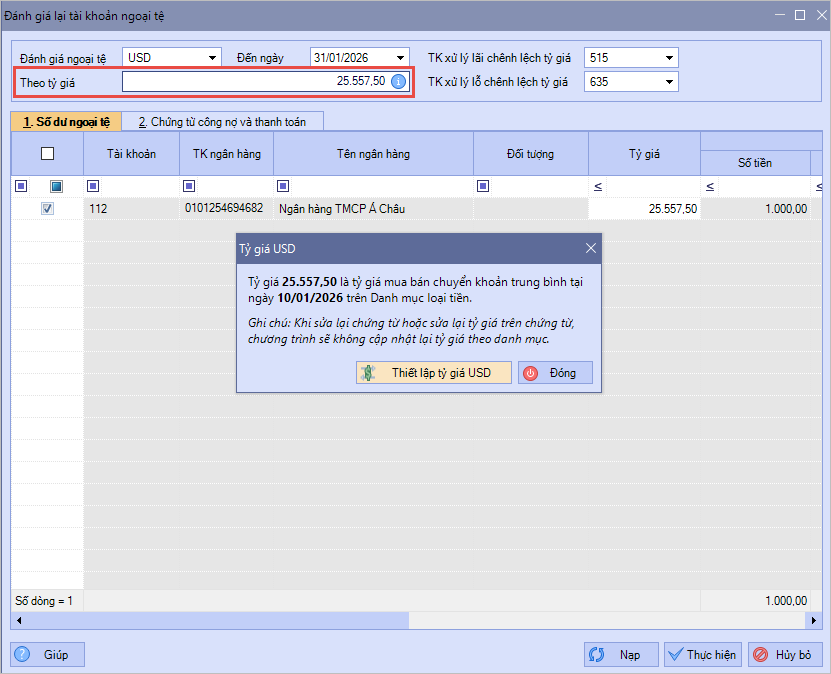Click the info icon beside the exchange rate
This screenshot has width=831, height=674.
[x=398, y=81]
